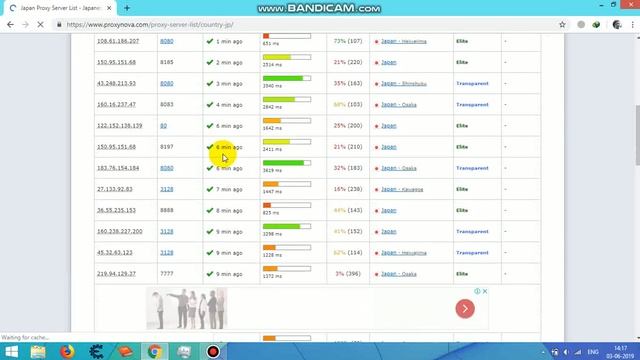Click IP address 183.76.154.184
This screenshot has width=640, height=360.
point(118,168)
